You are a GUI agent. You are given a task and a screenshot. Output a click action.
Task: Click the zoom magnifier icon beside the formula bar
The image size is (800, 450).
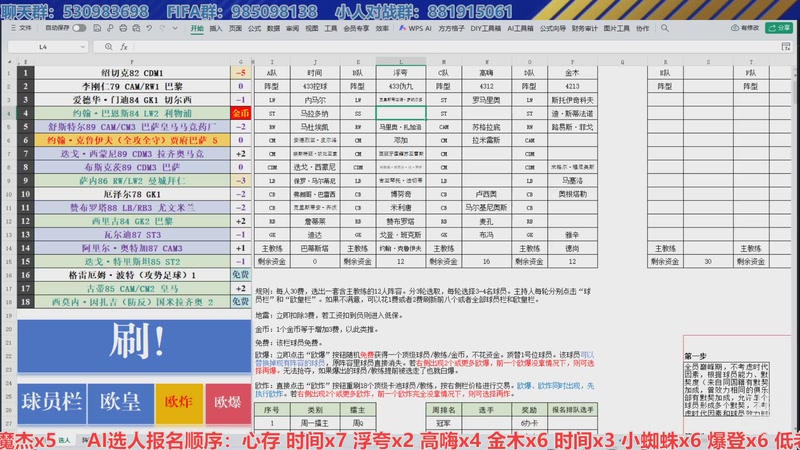109,47
